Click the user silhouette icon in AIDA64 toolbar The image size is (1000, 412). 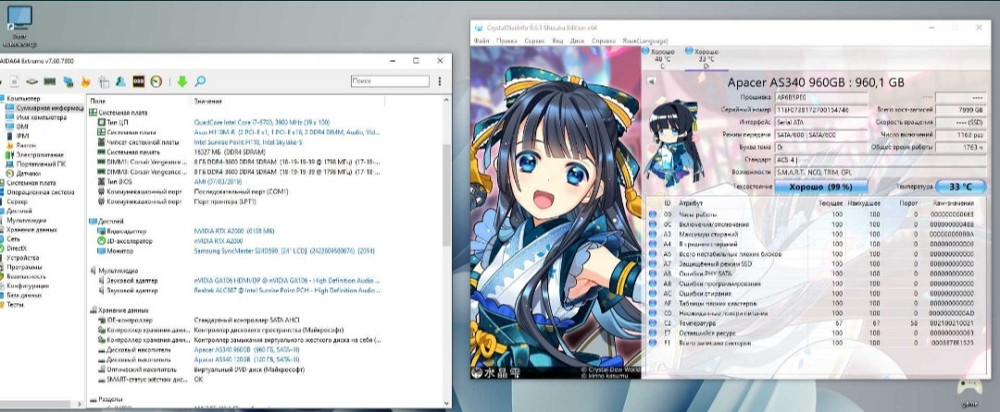click(x=120, y=81)
